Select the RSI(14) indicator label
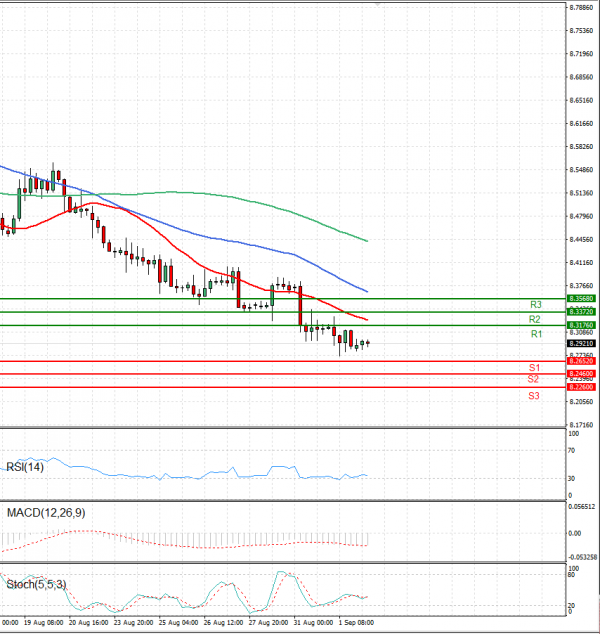This screenshot has height=634, width=600. coord(25,467)
